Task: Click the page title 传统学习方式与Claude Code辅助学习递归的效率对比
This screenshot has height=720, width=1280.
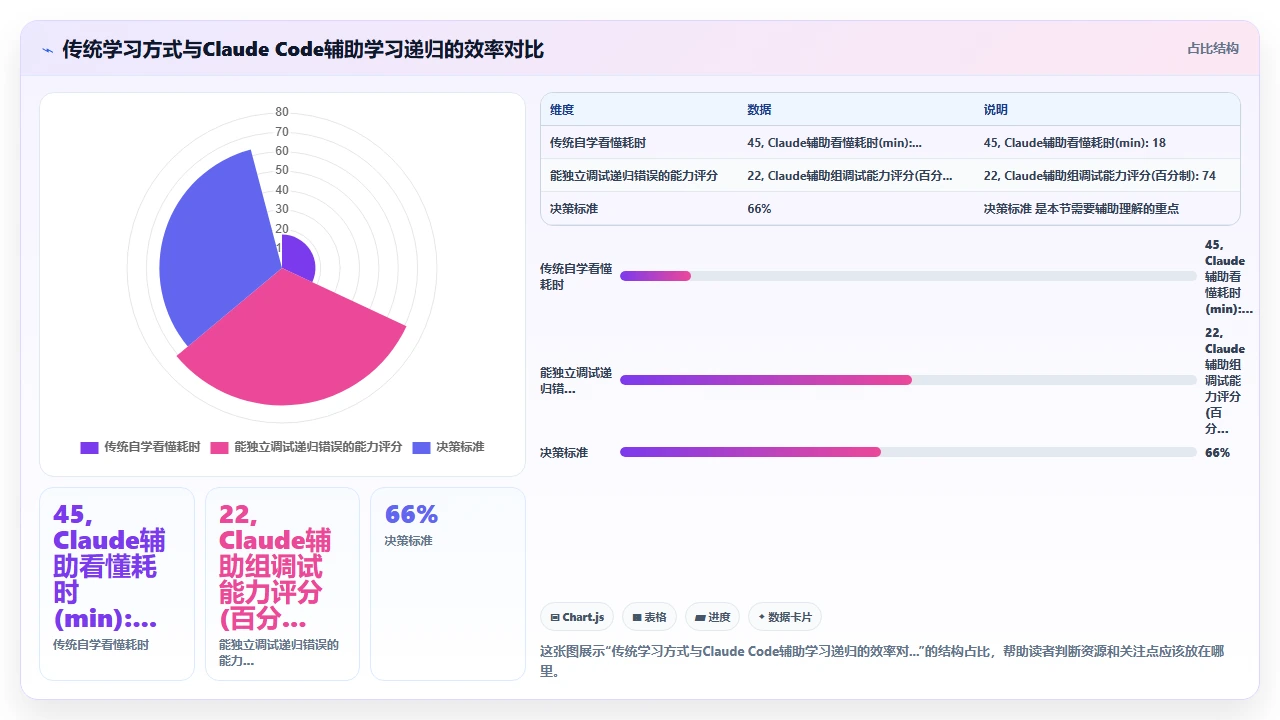Action: coord(303,50)
